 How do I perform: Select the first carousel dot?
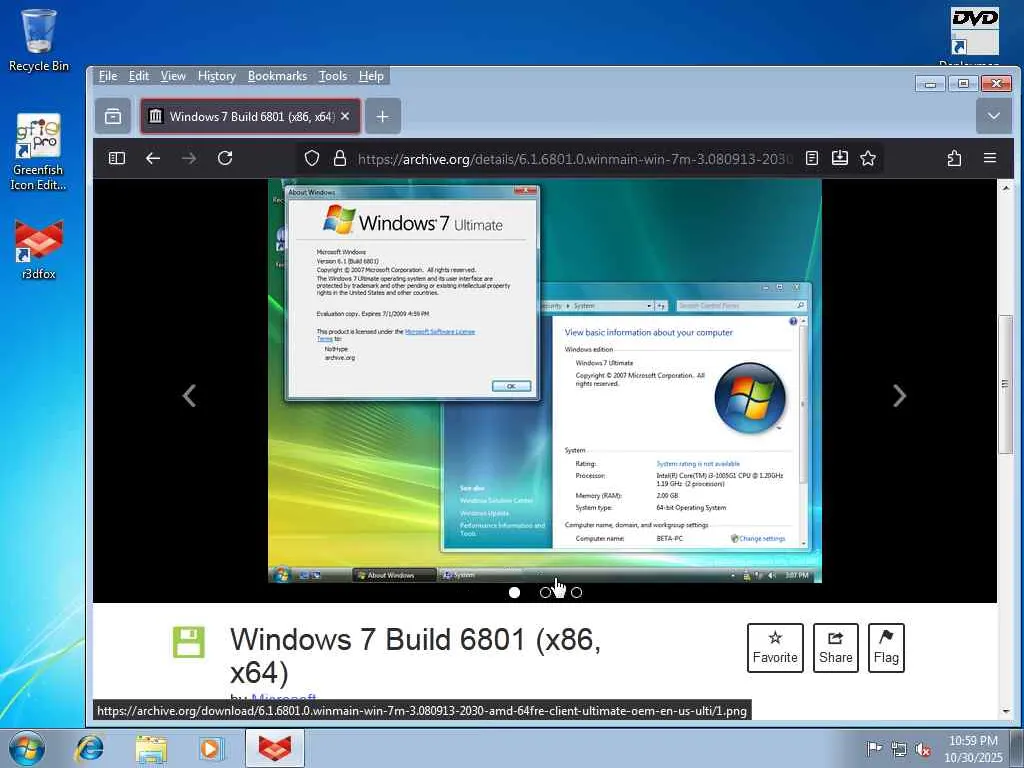tap(515, 592)
